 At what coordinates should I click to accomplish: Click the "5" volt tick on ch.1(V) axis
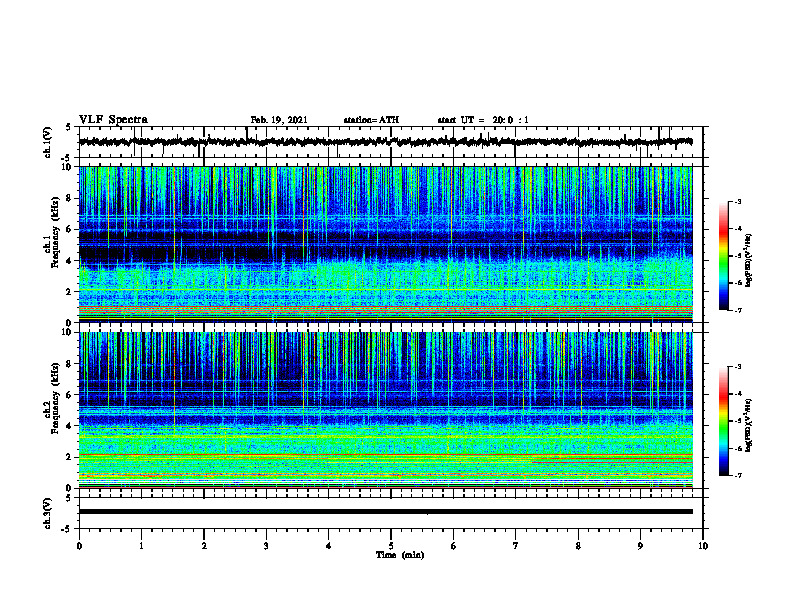[x=69, y=128]
